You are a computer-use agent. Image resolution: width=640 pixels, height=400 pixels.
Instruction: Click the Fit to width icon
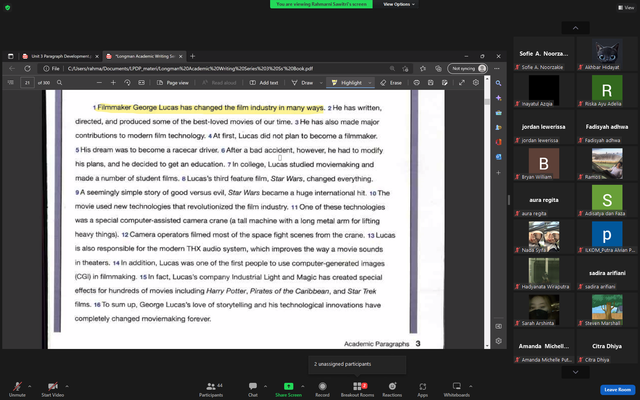(x=141, y=82)
